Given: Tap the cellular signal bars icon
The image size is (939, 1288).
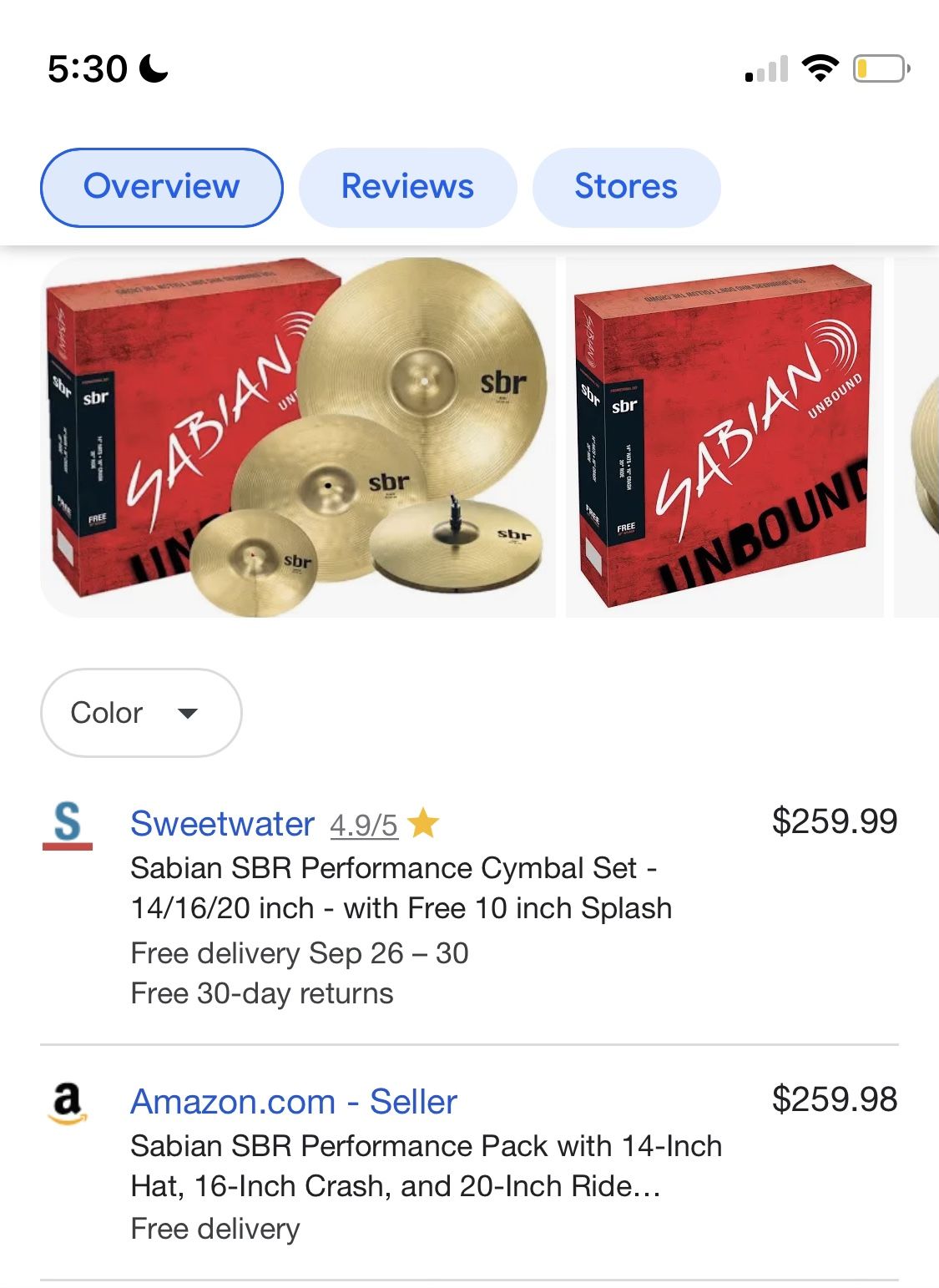Looking at the screenshot, I should point(766,69).
